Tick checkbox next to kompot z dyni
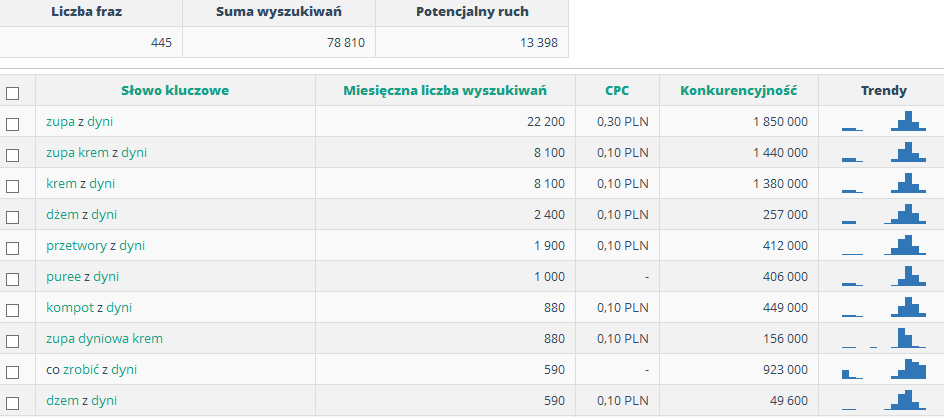This screenshot has height=417, width=944. pyautogui.click(x=12, y=310)
